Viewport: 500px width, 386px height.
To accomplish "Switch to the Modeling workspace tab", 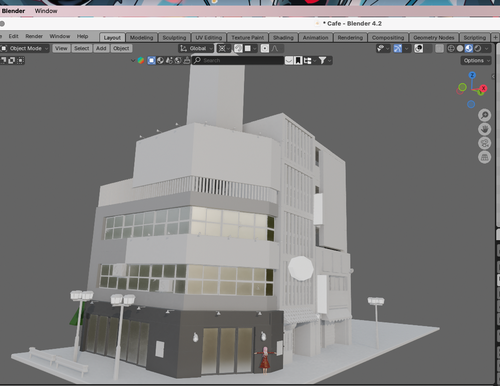I will pyautogui.click(x=141, y=38).
